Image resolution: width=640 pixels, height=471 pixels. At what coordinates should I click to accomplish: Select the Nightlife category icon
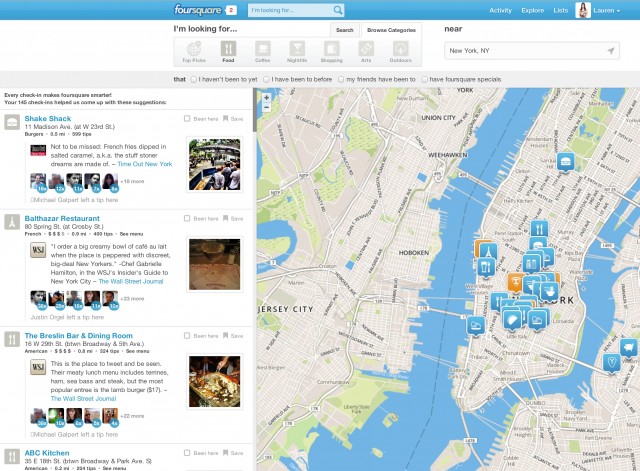click(297, 52)
